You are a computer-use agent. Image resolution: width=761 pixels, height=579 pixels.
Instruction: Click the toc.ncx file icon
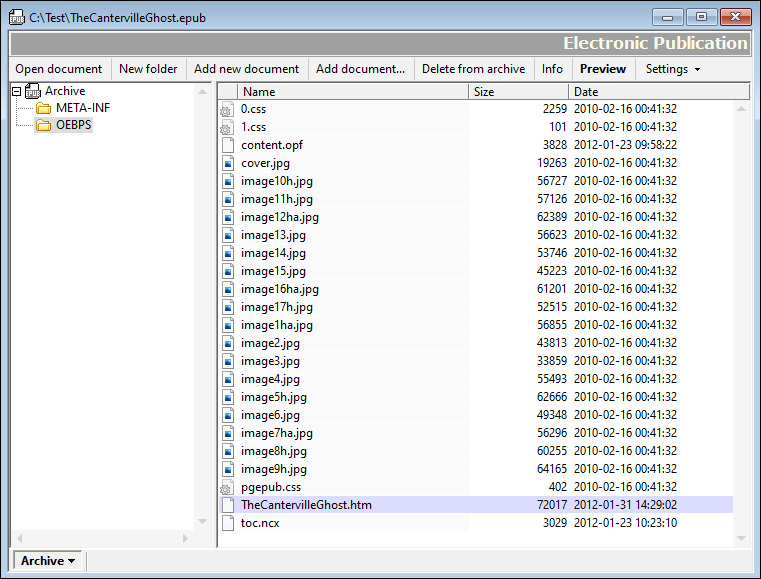click(228, 523)
